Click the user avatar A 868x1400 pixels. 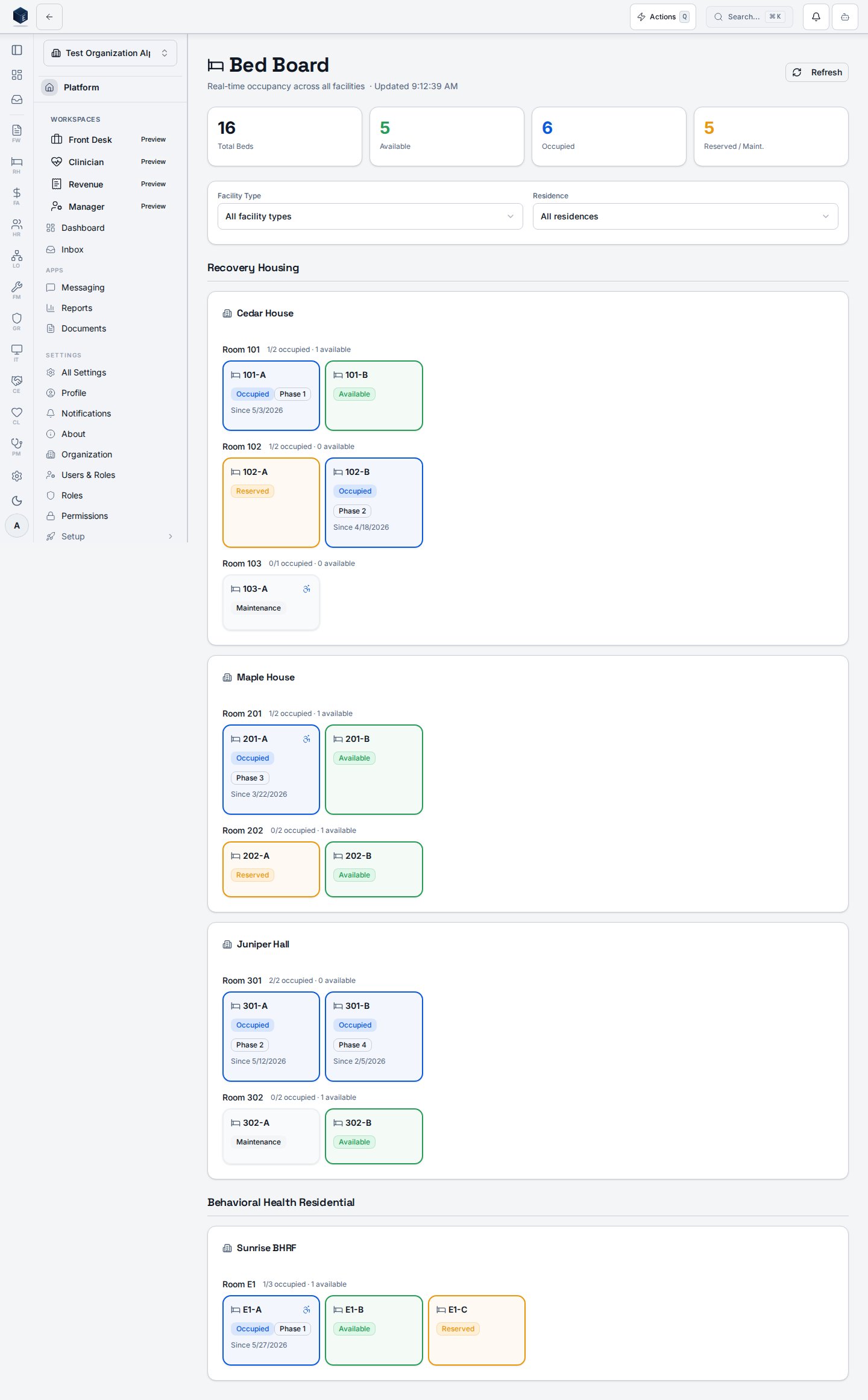click(x=17, y=526)
